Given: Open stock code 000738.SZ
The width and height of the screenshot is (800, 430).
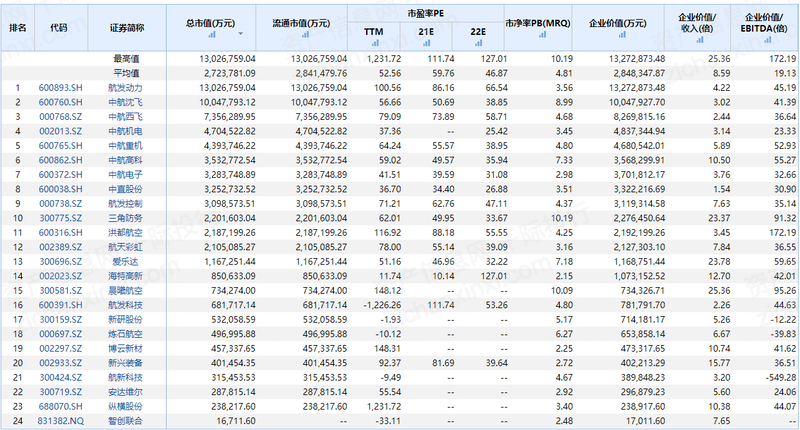Looking at the screenshot, I should click(x=60, y=204).
